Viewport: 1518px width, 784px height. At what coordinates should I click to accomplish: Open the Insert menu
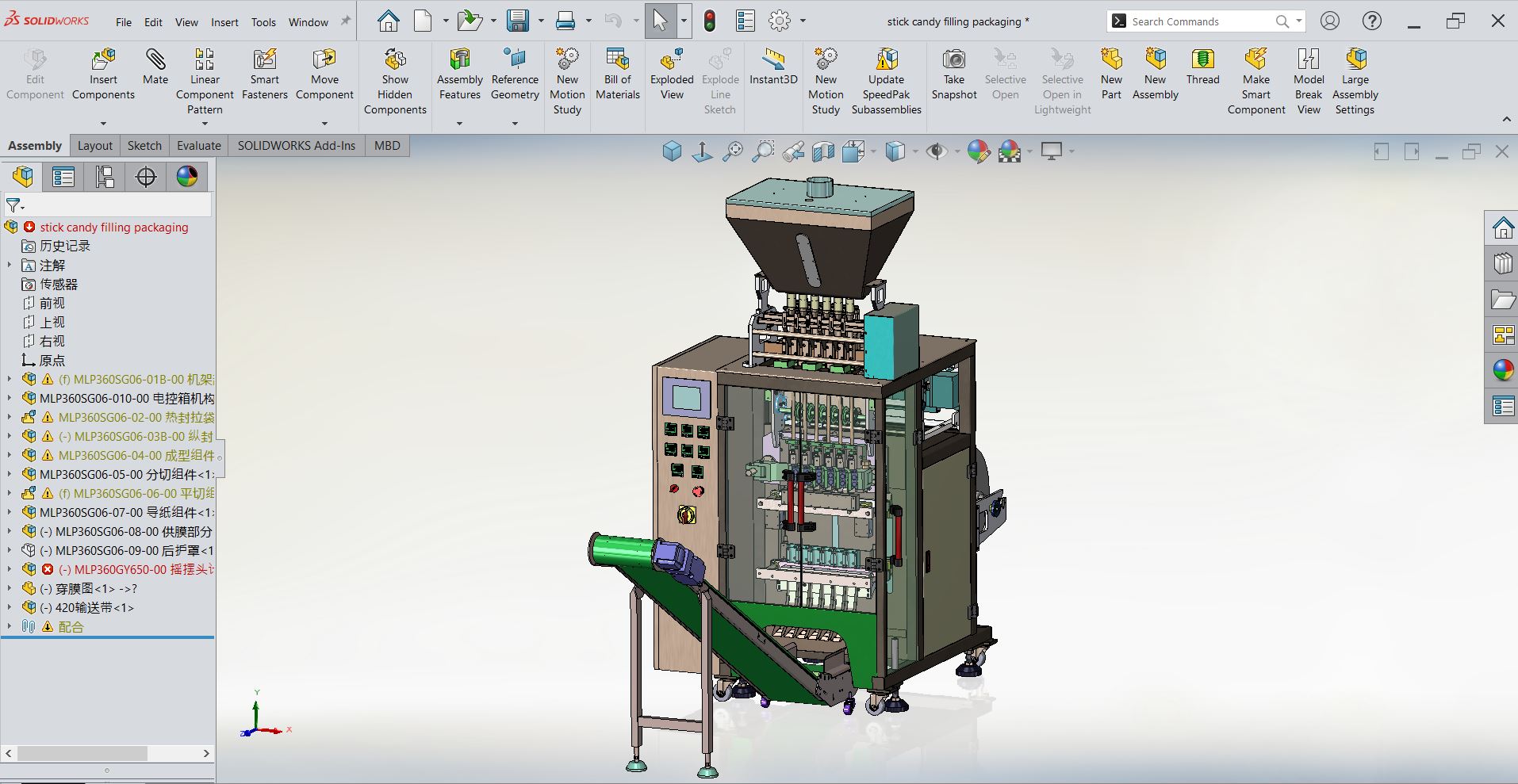tap(224, 22)
